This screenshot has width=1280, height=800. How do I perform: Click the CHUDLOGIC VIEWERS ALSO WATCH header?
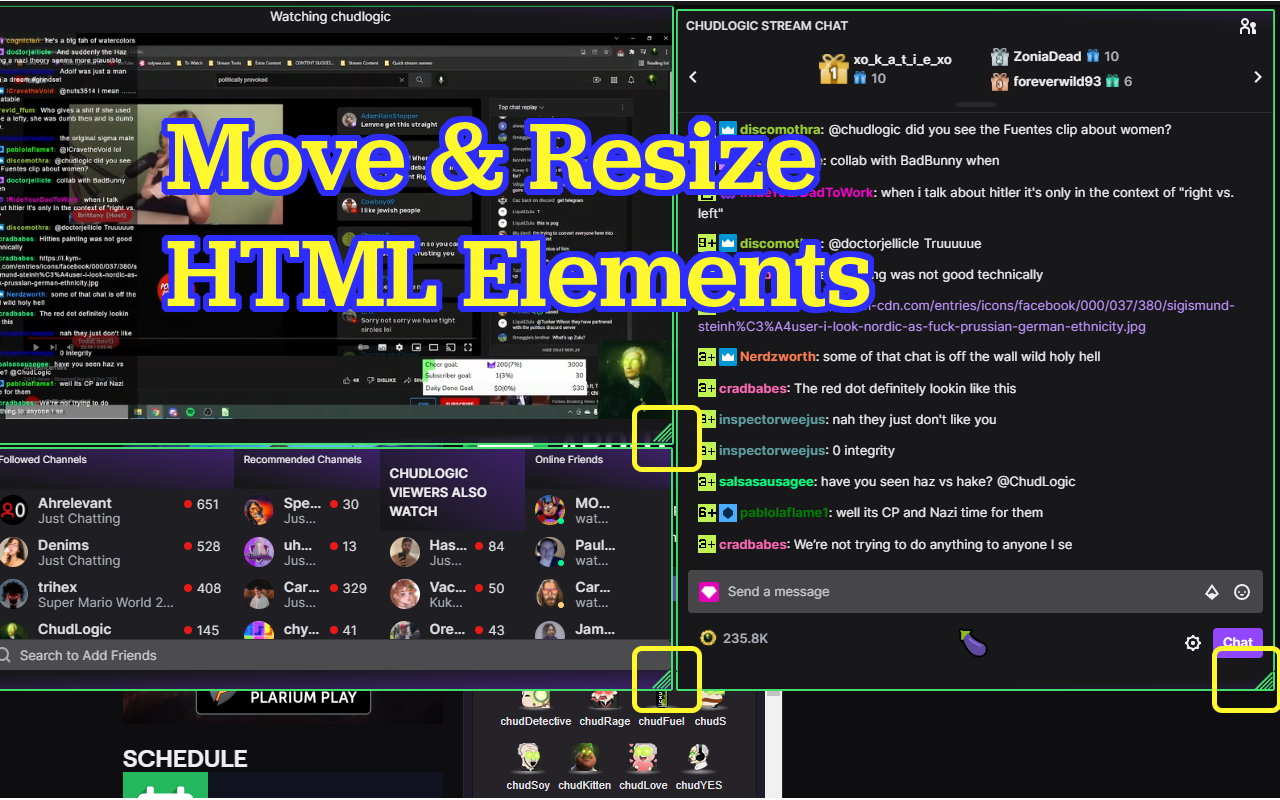(438, 492)
